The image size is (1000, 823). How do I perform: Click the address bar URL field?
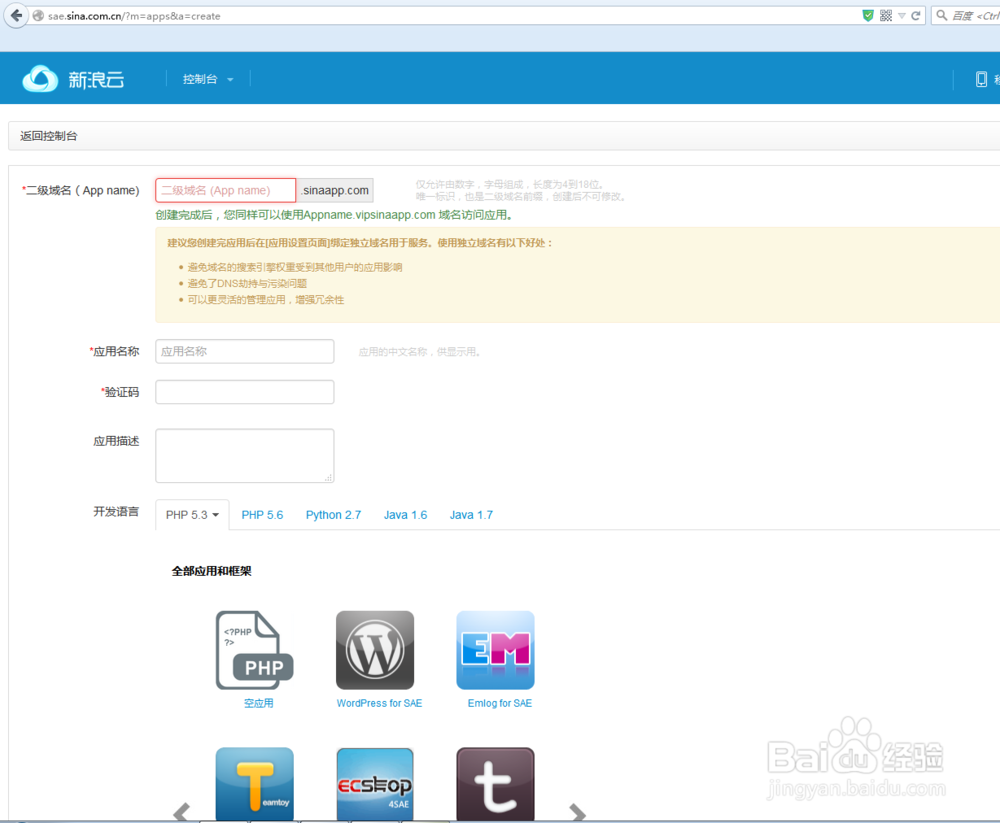(x=446, y=16)
